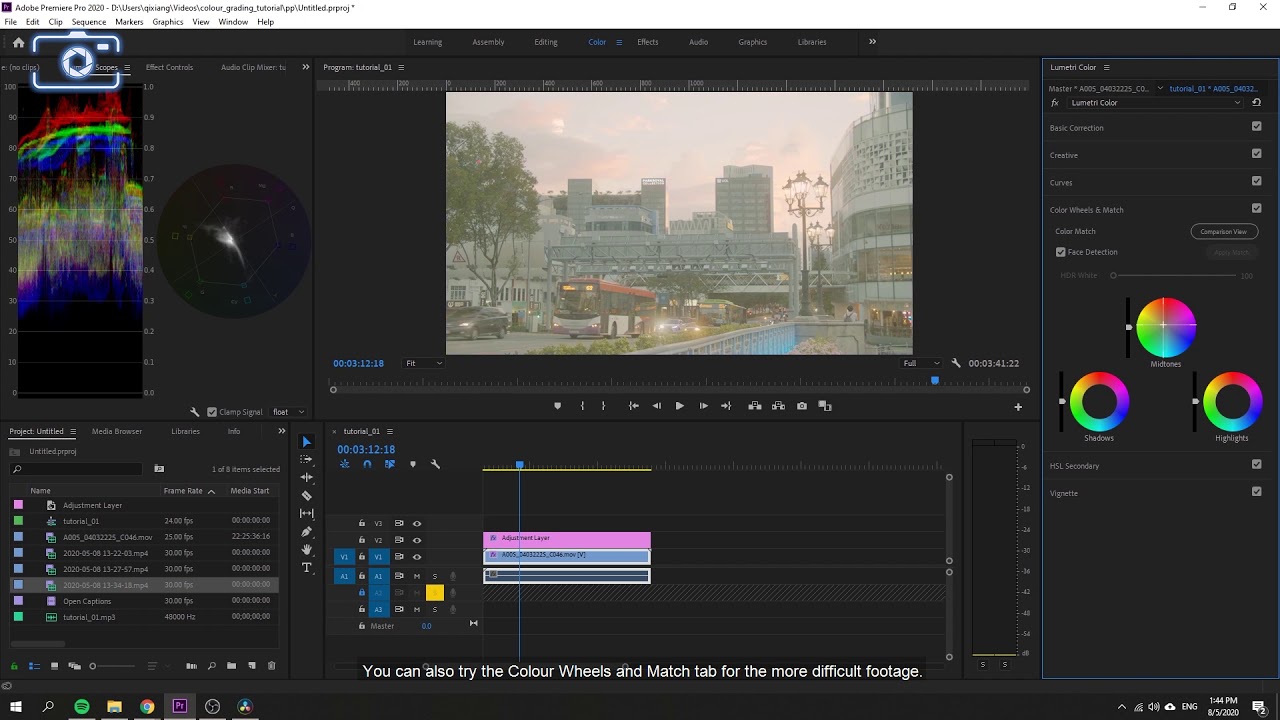The width and height of the screenshot is (1280, 720).
Task: Click the New Item icon in Project panel
Action: (252, 666)
